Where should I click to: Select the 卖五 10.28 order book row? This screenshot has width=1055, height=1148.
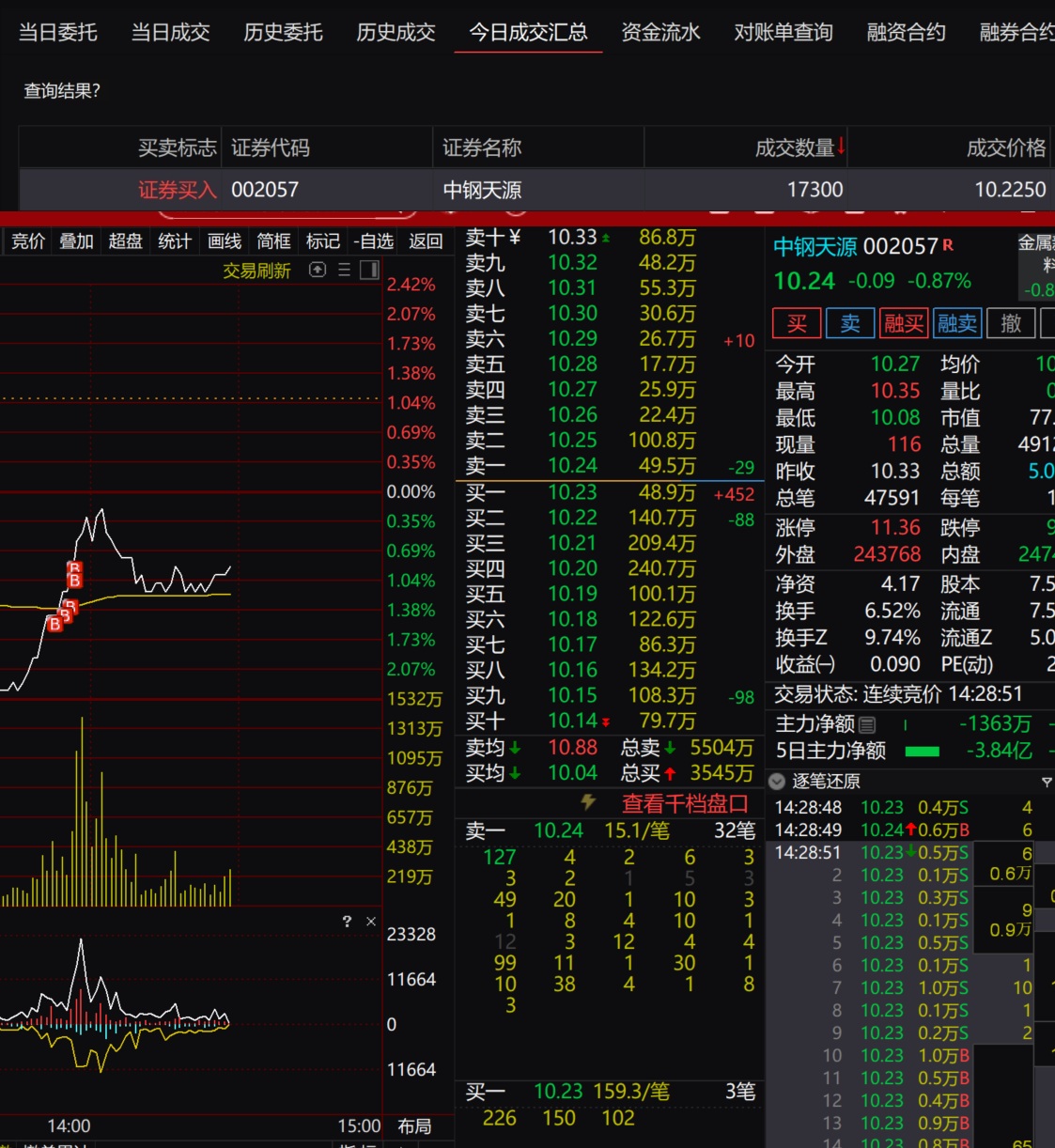coord(609,364)
